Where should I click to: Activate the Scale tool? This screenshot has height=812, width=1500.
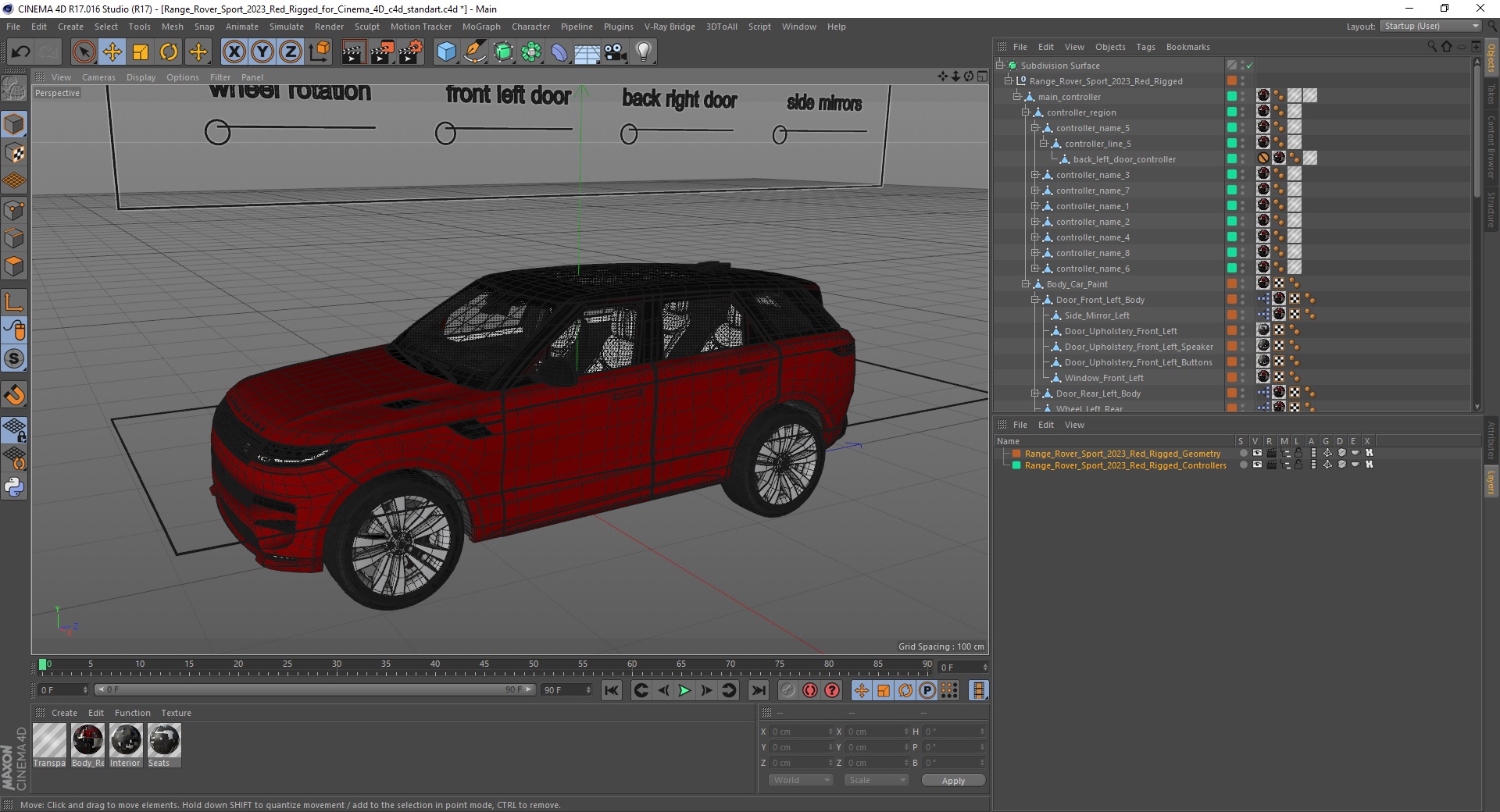[141, 52]
